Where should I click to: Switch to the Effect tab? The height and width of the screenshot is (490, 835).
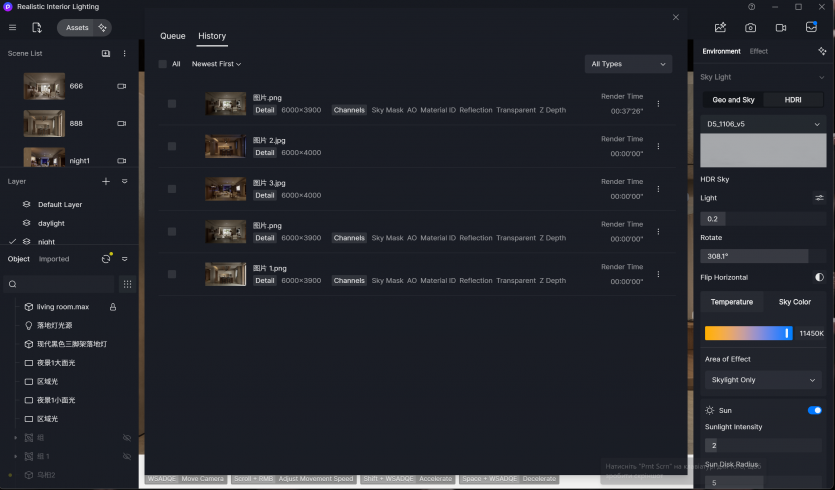click(x=759, y=51)
